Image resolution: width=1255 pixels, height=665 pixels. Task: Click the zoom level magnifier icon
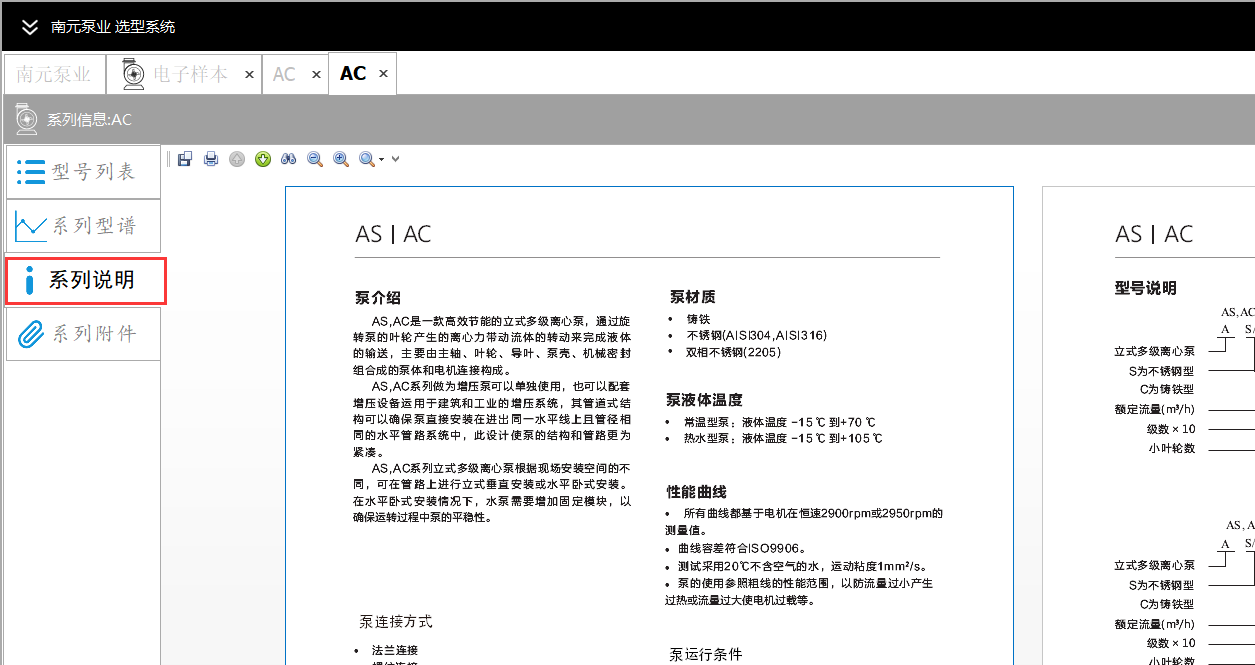point(366,159)
